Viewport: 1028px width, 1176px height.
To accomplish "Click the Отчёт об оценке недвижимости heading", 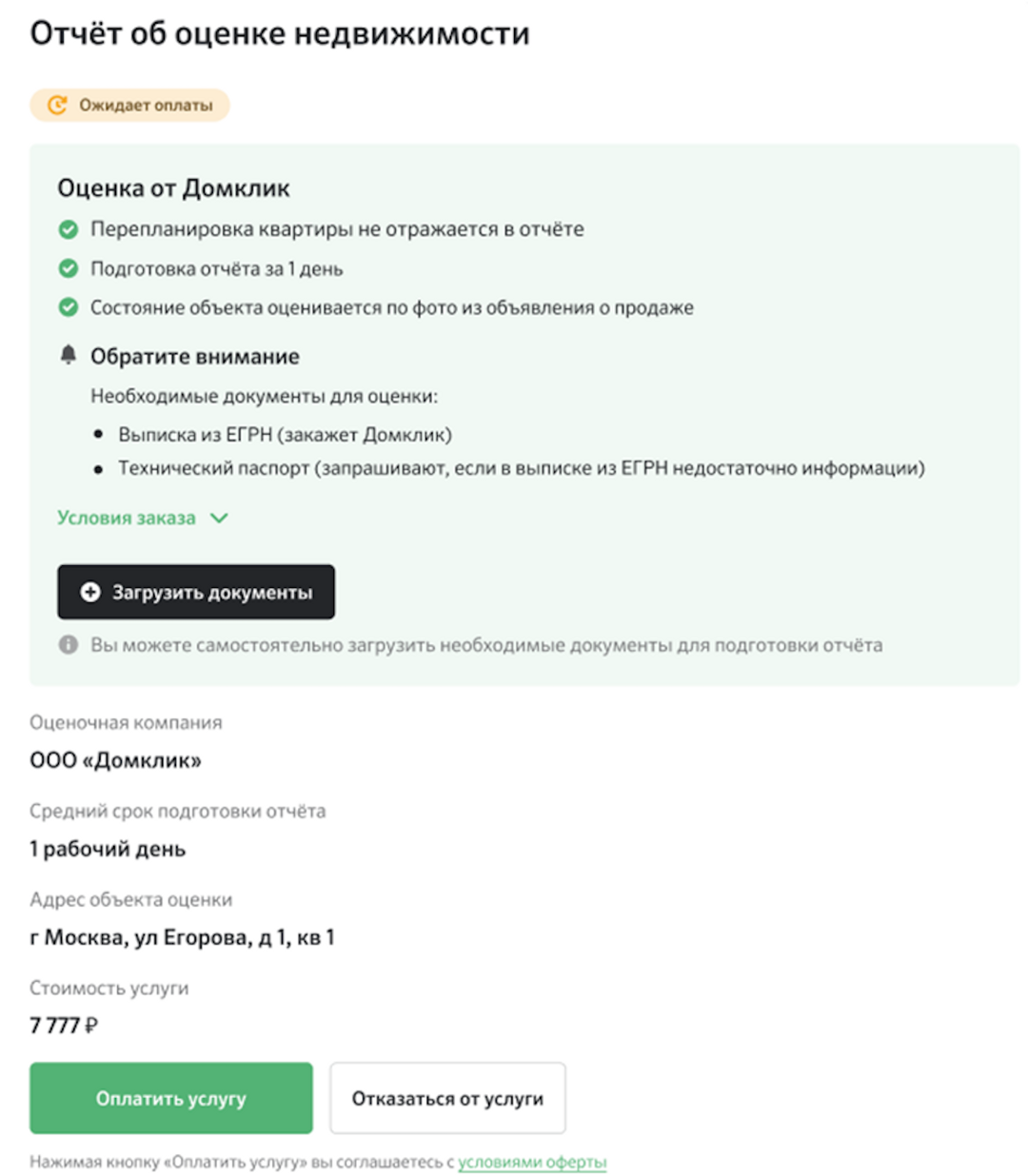I will (x=280, y=33).
